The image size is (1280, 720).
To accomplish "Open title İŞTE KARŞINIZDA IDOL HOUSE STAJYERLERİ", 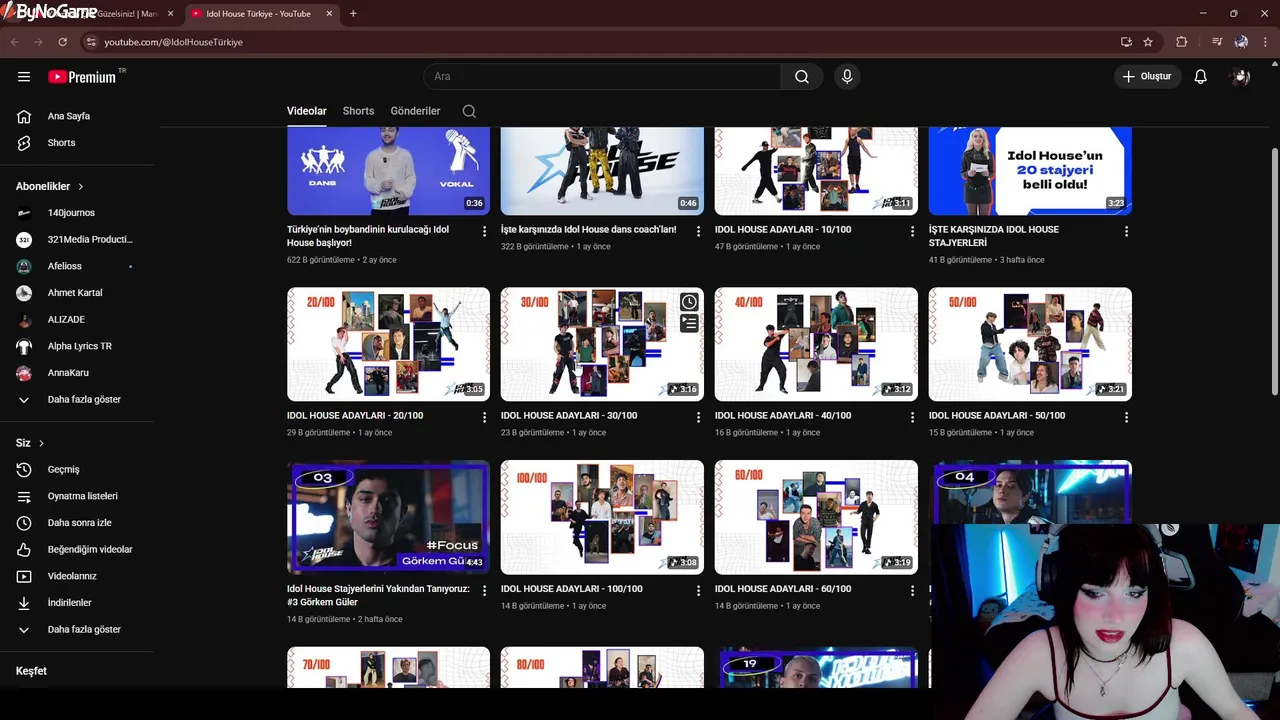I will (x=993, y=236).
